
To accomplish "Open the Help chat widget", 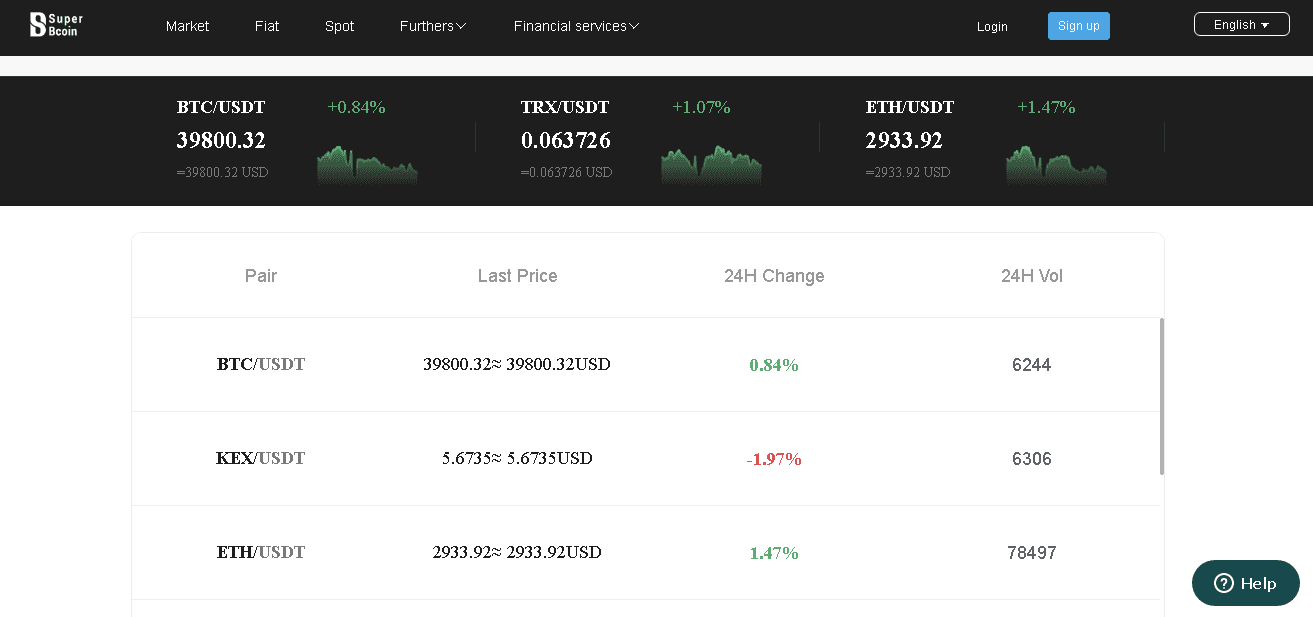I will [1245, 583].
